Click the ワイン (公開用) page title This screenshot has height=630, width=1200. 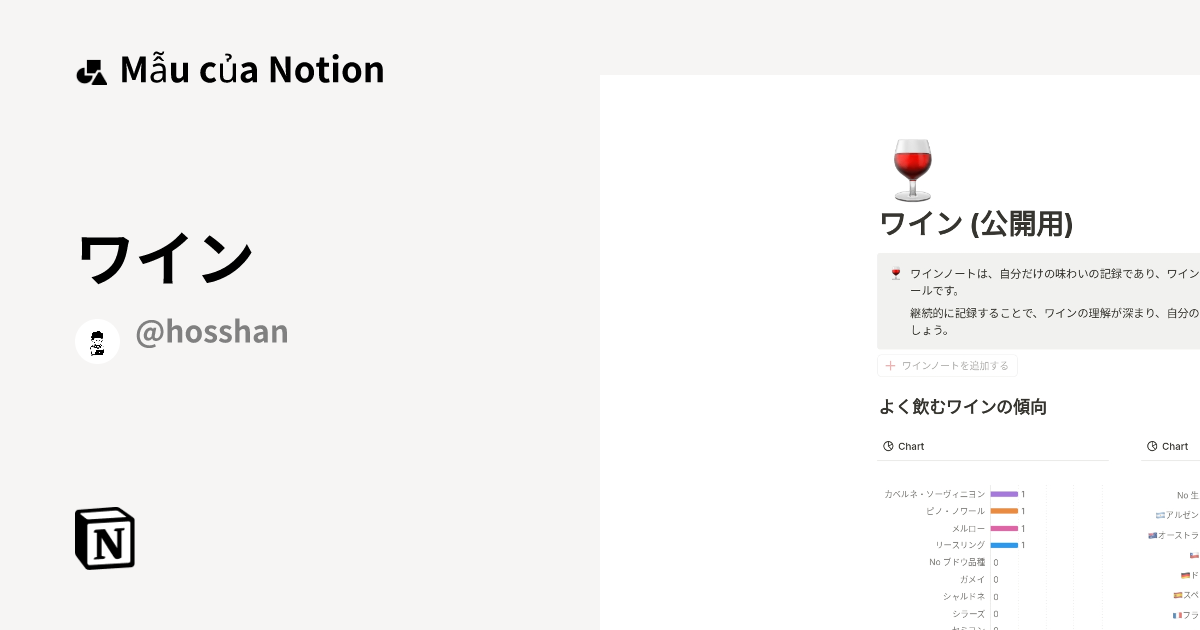pos(976,223)
